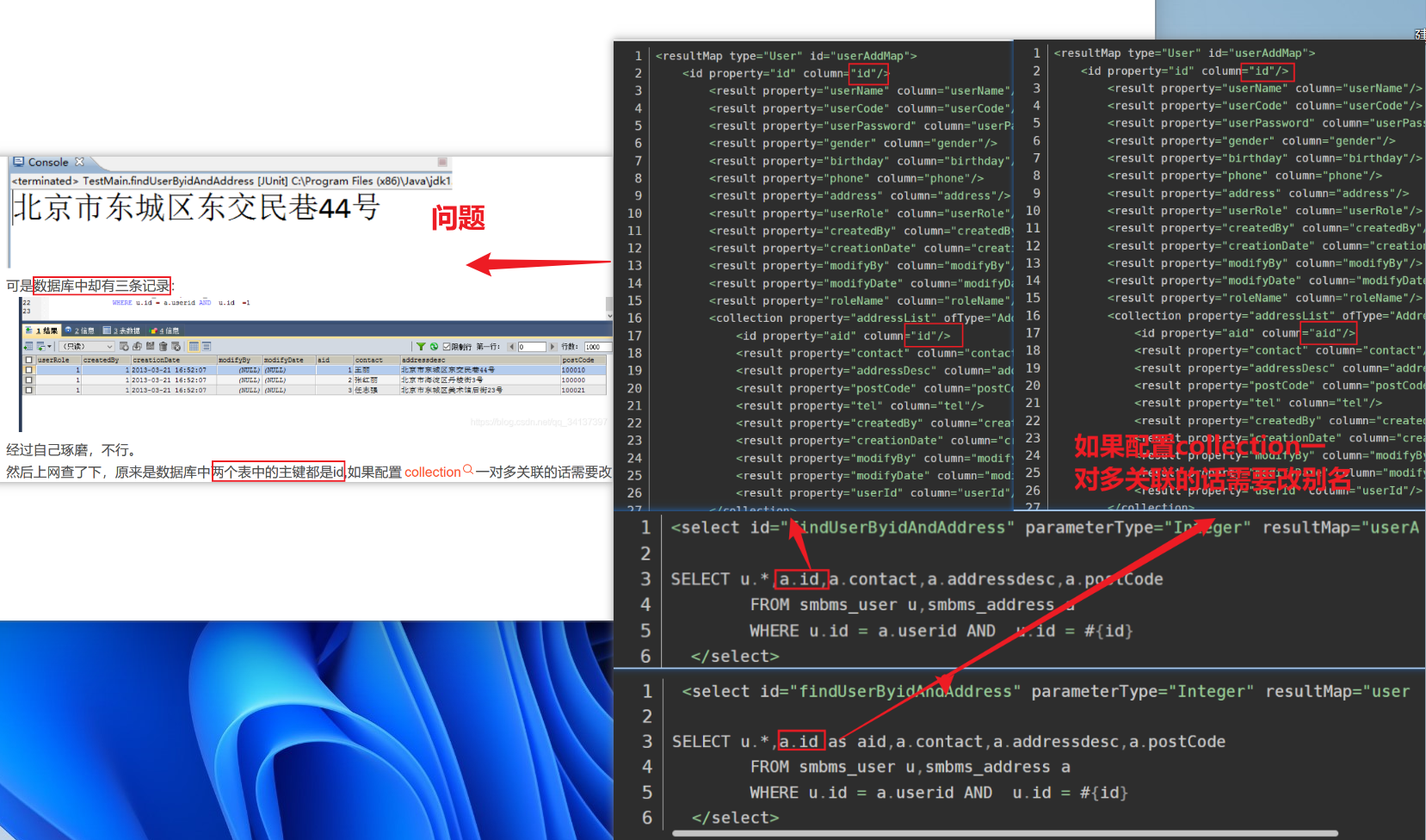Click the 'WHERE u.id = a.userid AND u.id =1' query line
The height and width of the screenshot is (840, 1426).
click(x=181, y=303)
